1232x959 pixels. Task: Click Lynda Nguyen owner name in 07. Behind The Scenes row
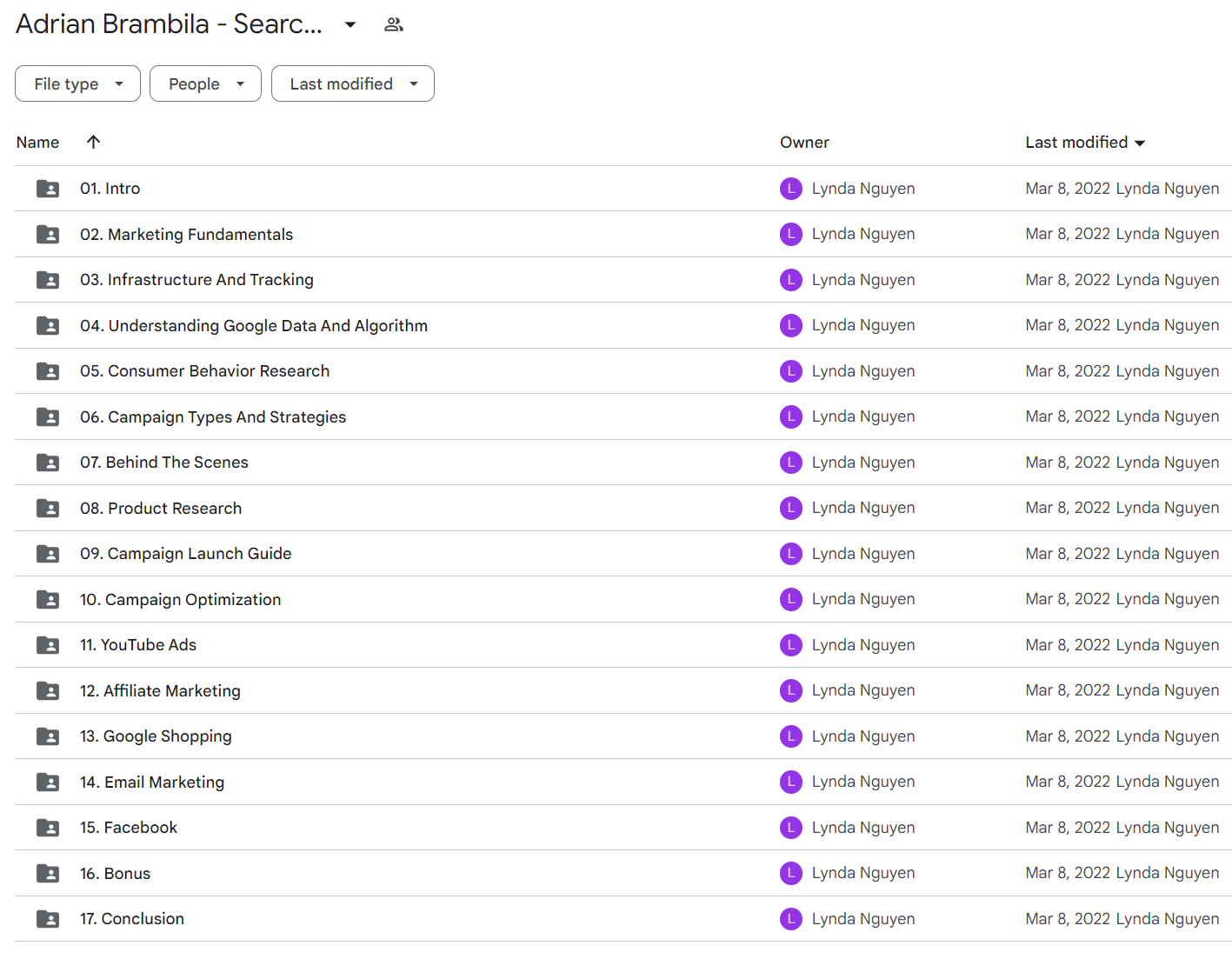863,463
